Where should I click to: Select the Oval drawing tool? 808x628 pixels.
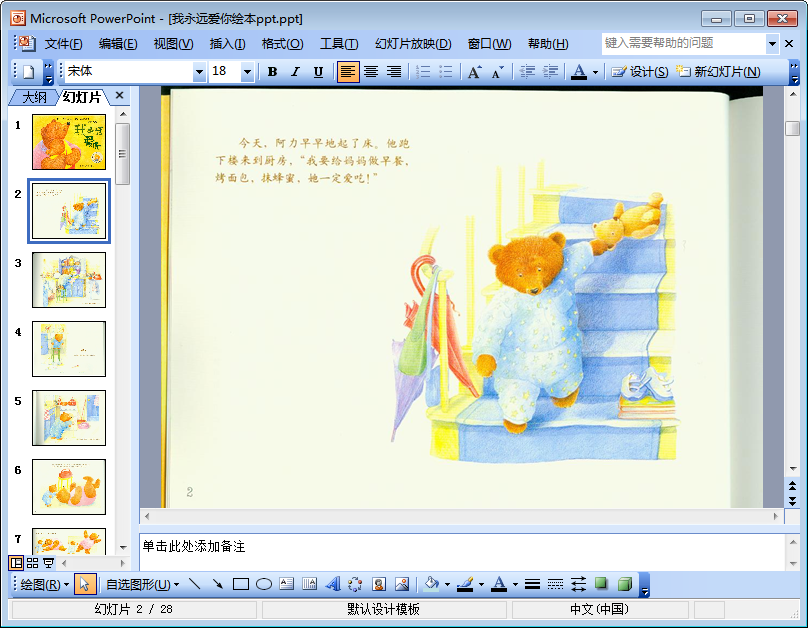[x=264, y=584]
